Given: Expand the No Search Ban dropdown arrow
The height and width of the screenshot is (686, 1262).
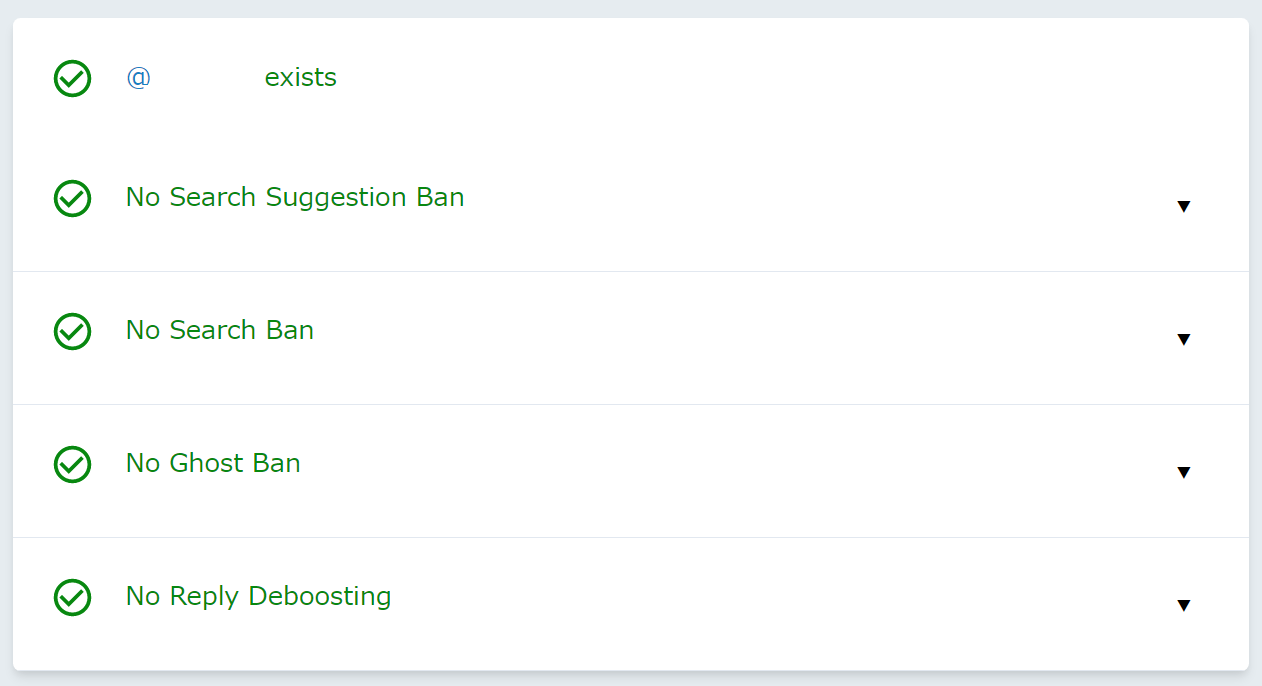Looking at the screenshot, I should click(x=1184, y=339).
